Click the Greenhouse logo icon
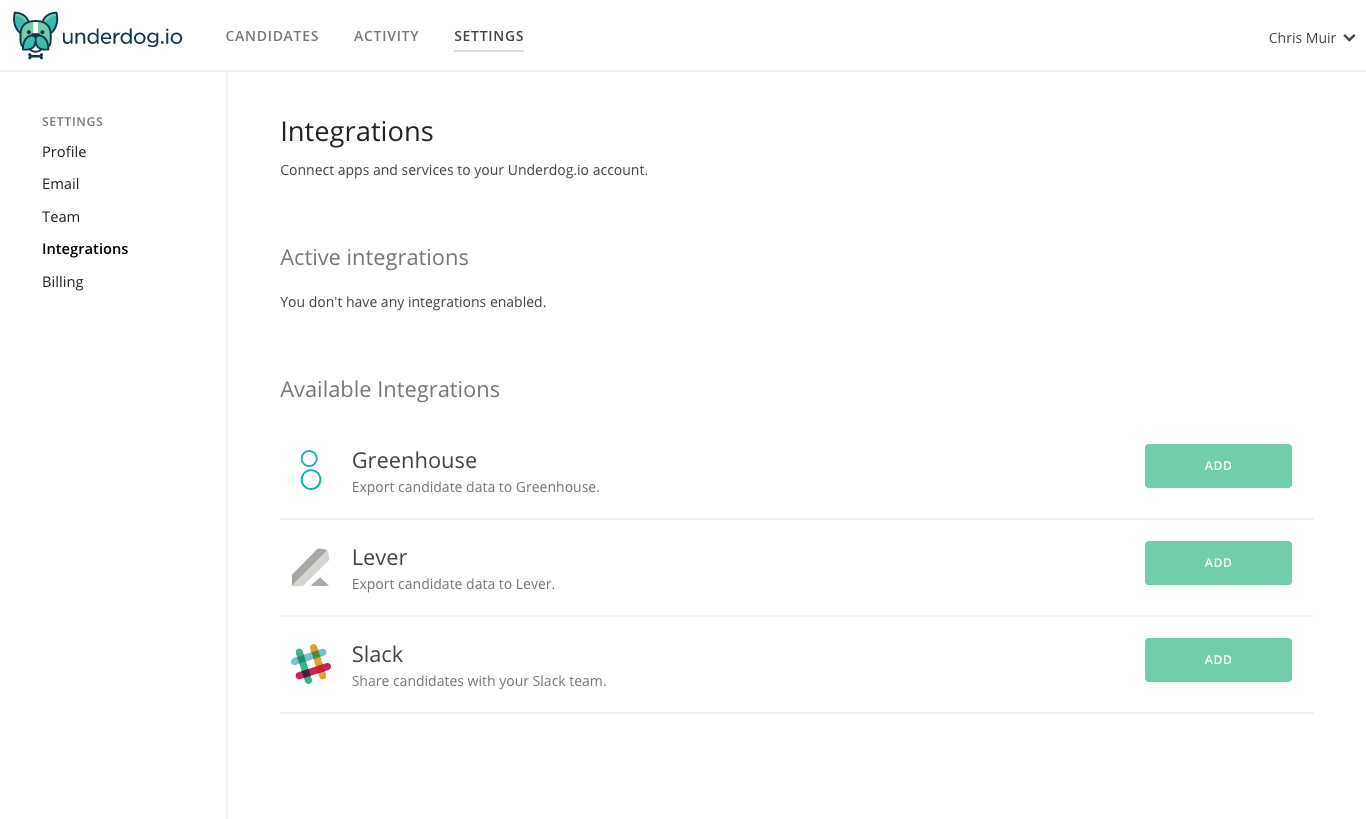The height and width of the screenshot is (819, 1366). tap(310, 470)
